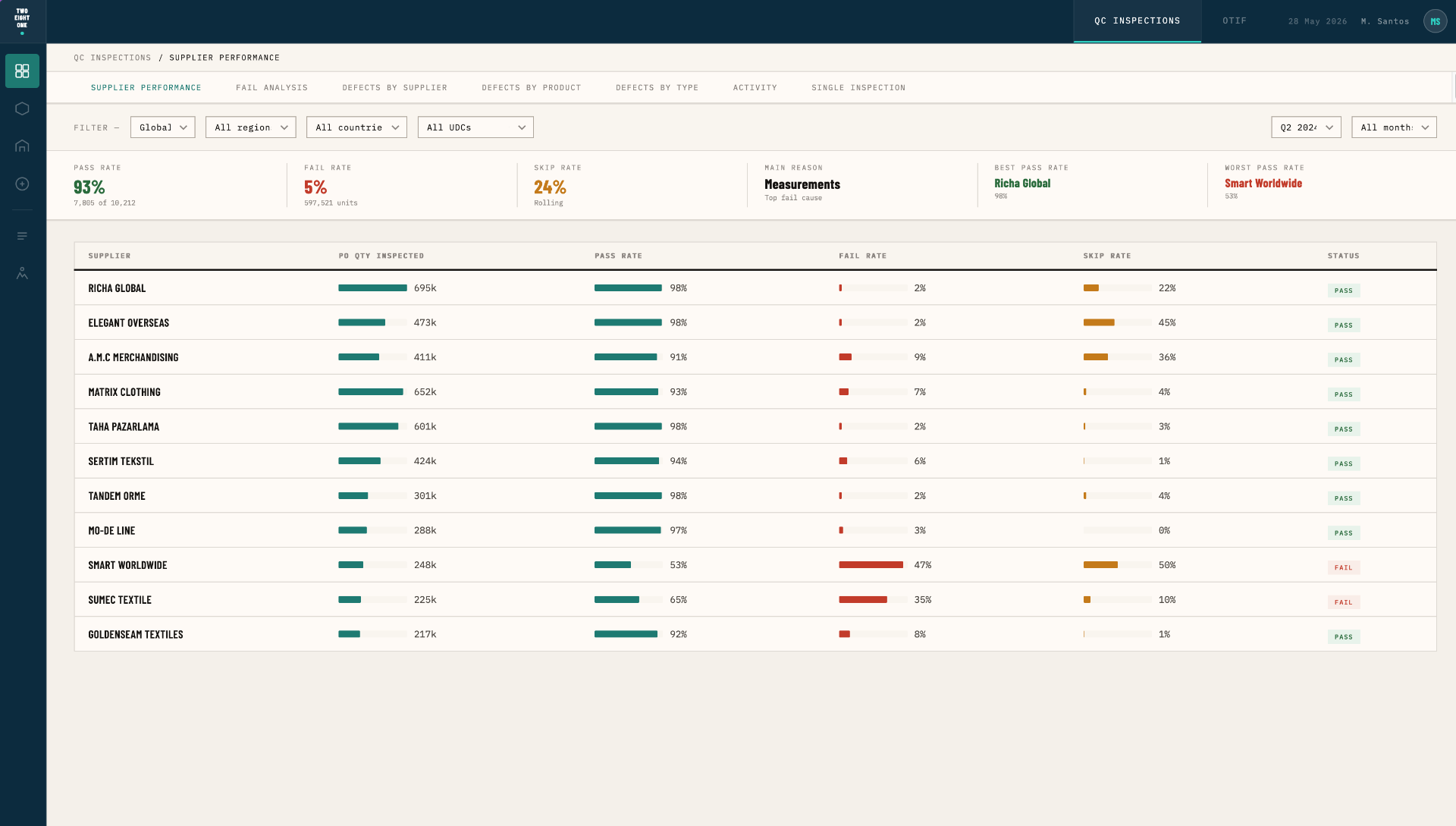Screen dimensions: 1456x826
Task: Open the dashboard grid icon in sidebar
Action: tap(22, 71)
